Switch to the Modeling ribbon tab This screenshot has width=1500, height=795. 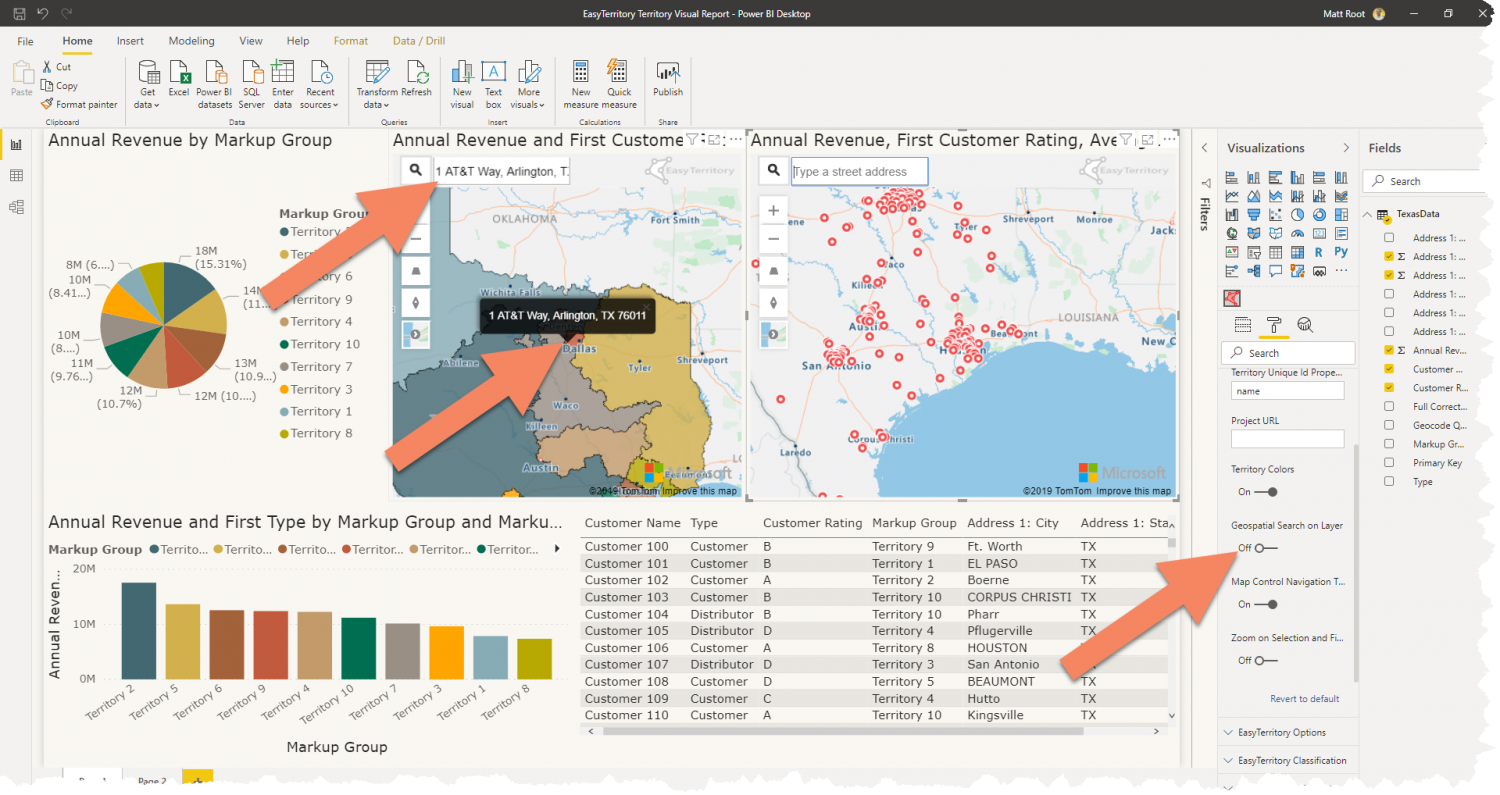[x=191, y=40]
